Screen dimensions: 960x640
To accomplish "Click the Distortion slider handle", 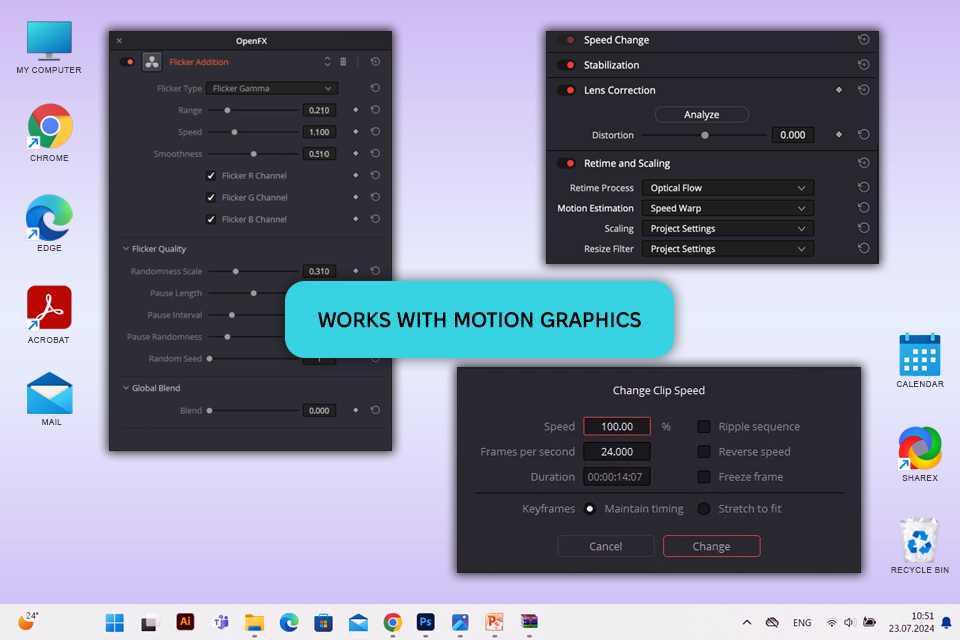I will click(x=705, y=135).
